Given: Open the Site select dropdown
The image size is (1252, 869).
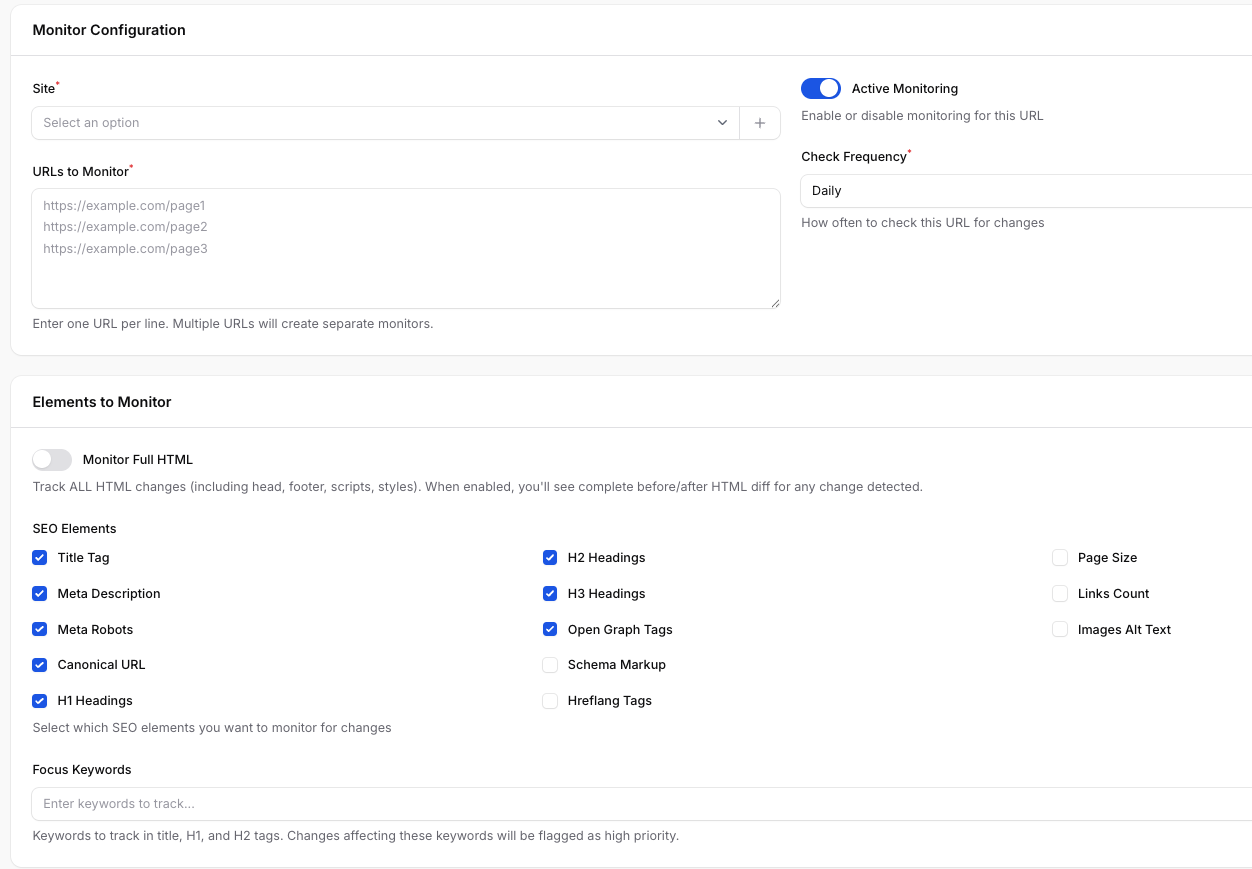Looking at the screenshot, I should coord(380,123).
